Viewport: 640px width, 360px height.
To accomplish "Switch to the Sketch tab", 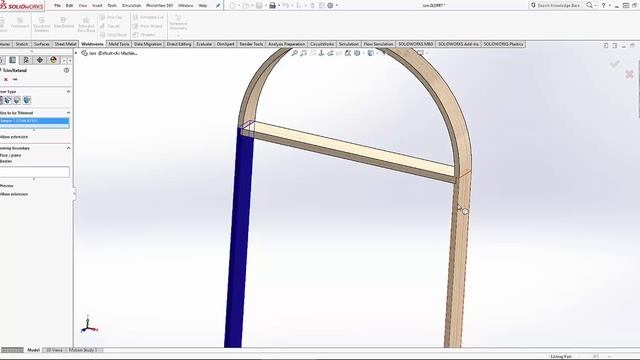I will click(22, 44).
